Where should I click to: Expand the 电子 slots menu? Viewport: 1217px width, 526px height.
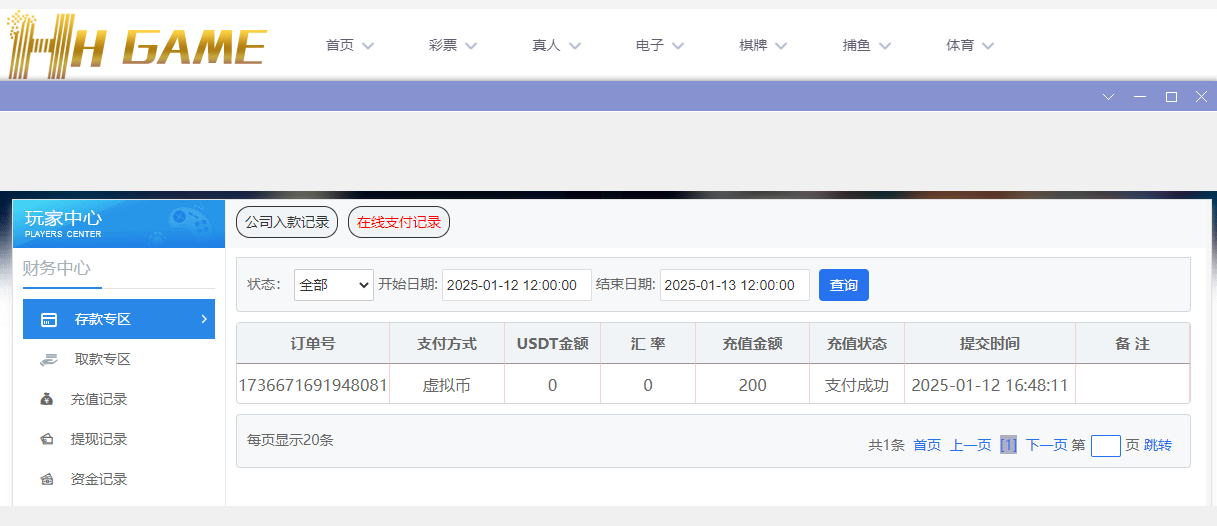click(660, 45)
